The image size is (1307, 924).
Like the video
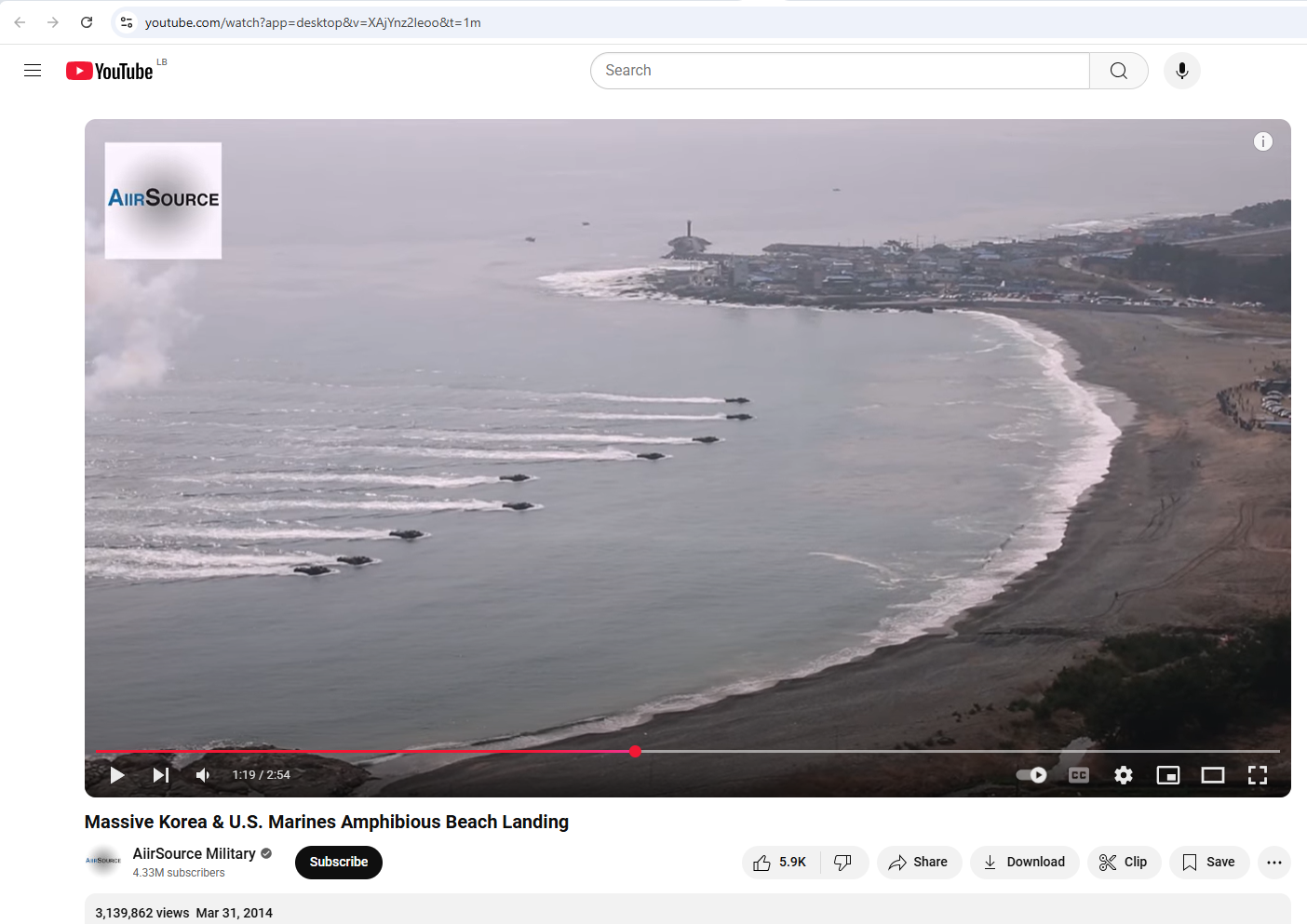781,863
